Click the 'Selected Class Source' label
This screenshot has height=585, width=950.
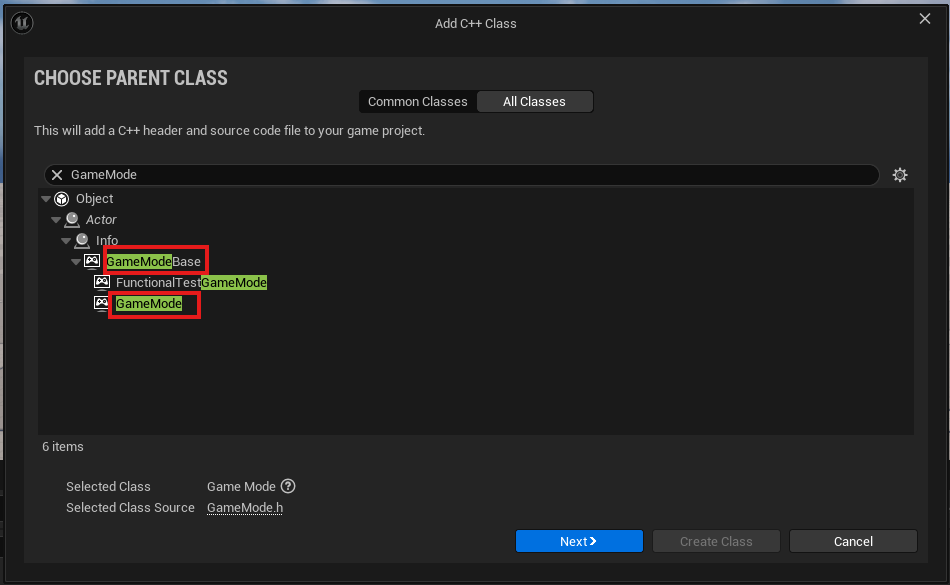[130, 507]
